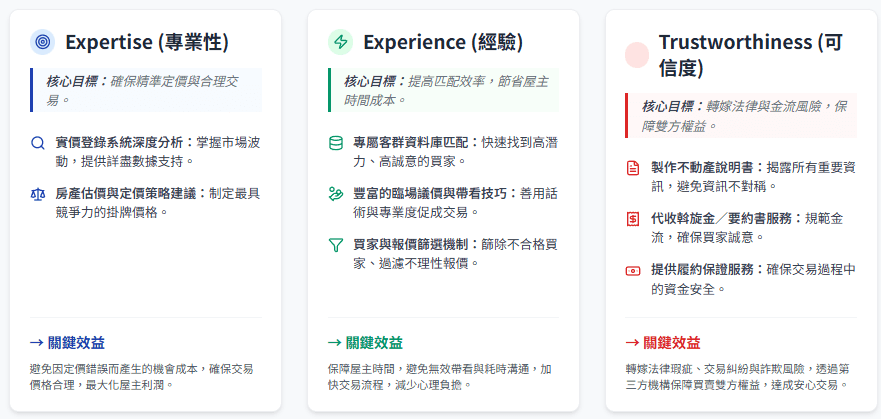Click the blue 核心目標 box about 精準定價

click(146, 89)
